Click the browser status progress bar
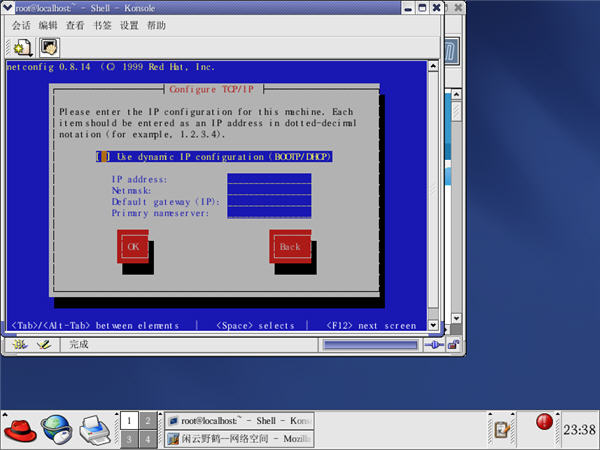 (x=370, y=345)
